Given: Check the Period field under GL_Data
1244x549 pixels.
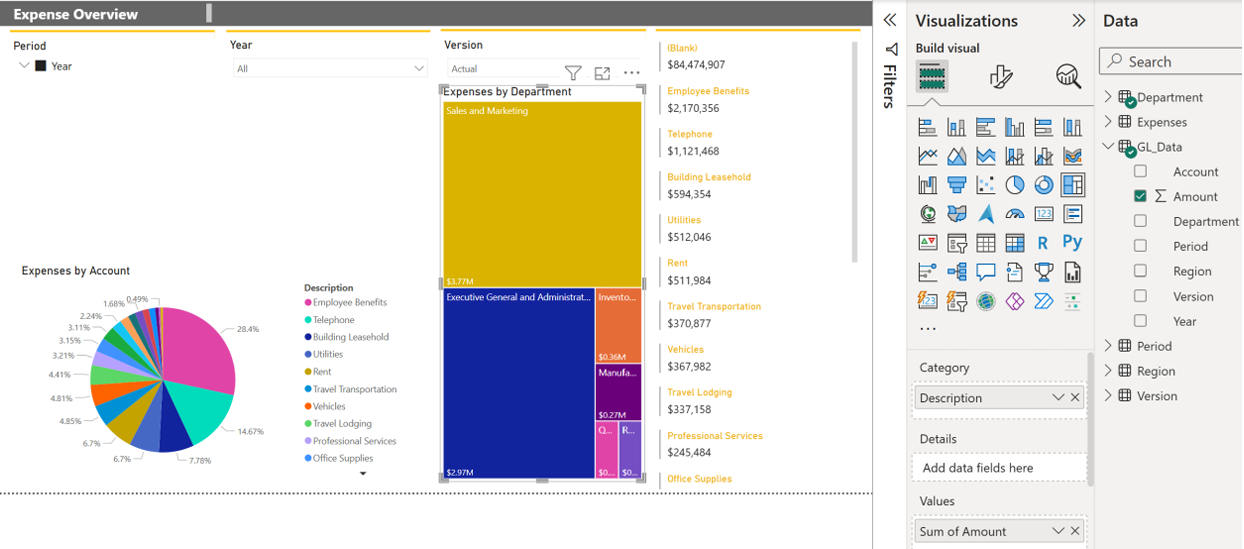Looking at the screenshot, I should point(1140,246).
